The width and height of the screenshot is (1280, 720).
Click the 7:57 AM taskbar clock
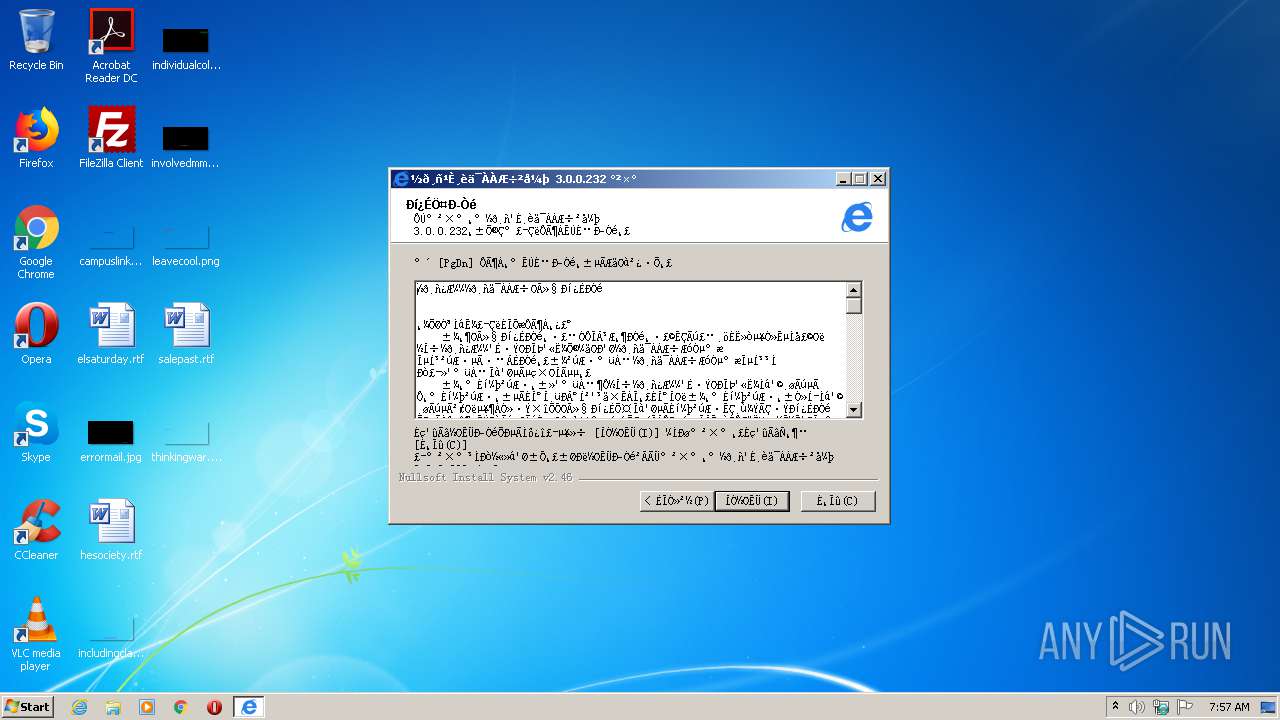tap(1229, 707)
